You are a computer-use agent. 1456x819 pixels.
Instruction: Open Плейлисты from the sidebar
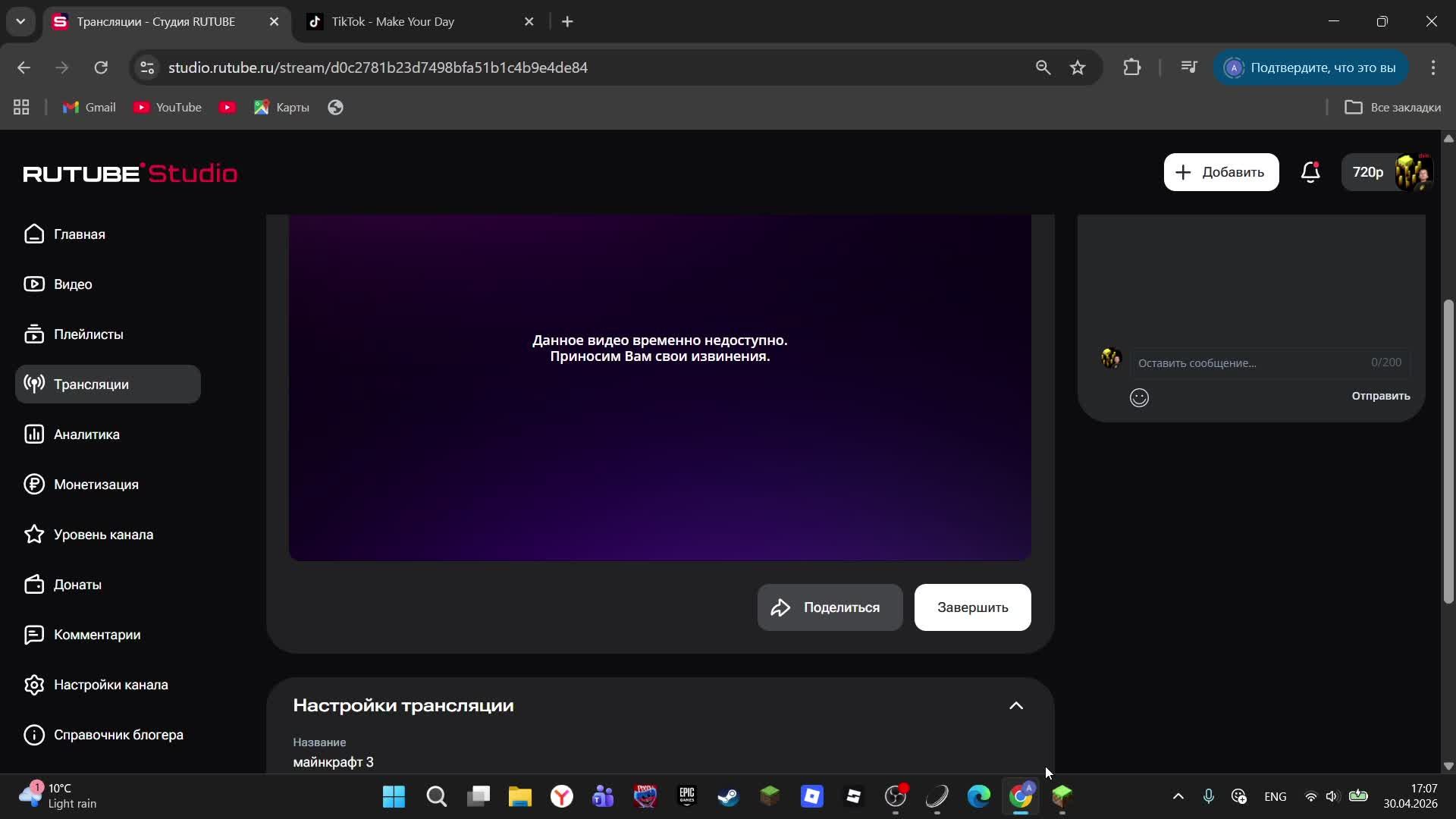88,334
